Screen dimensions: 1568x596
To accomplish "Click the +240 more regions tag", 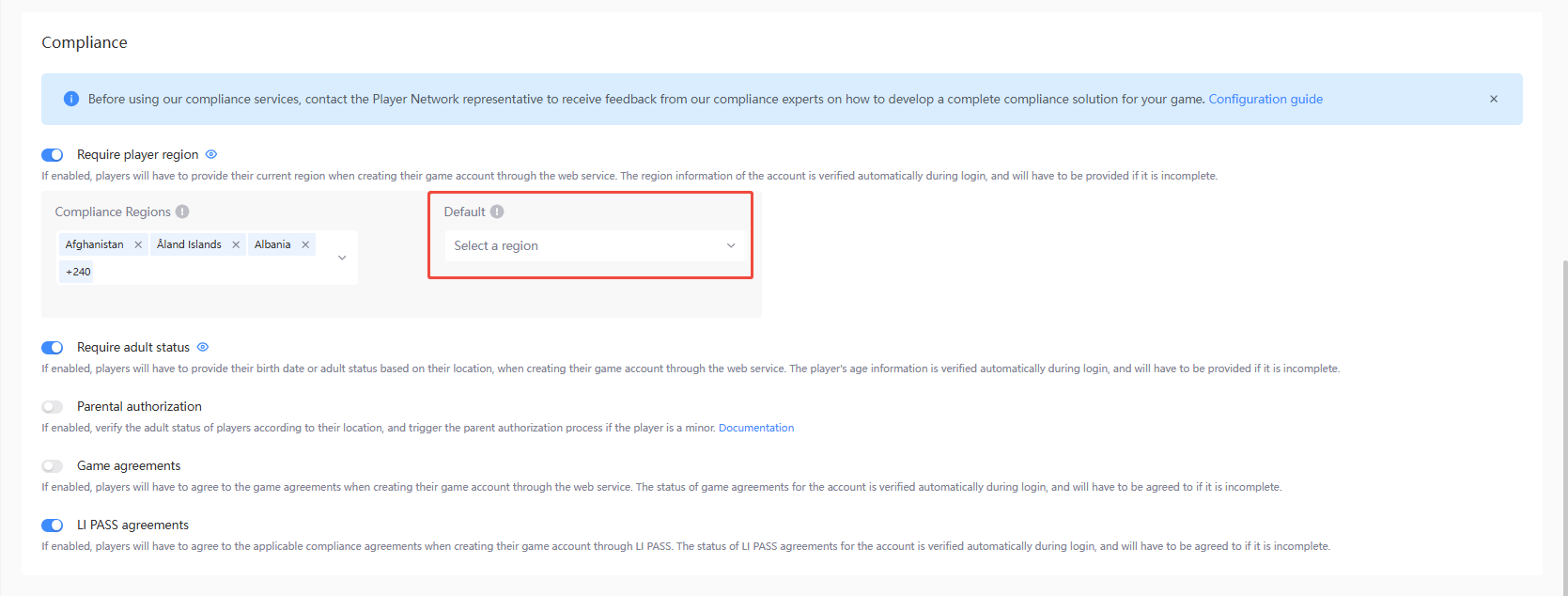I will [x=78, y=272].
